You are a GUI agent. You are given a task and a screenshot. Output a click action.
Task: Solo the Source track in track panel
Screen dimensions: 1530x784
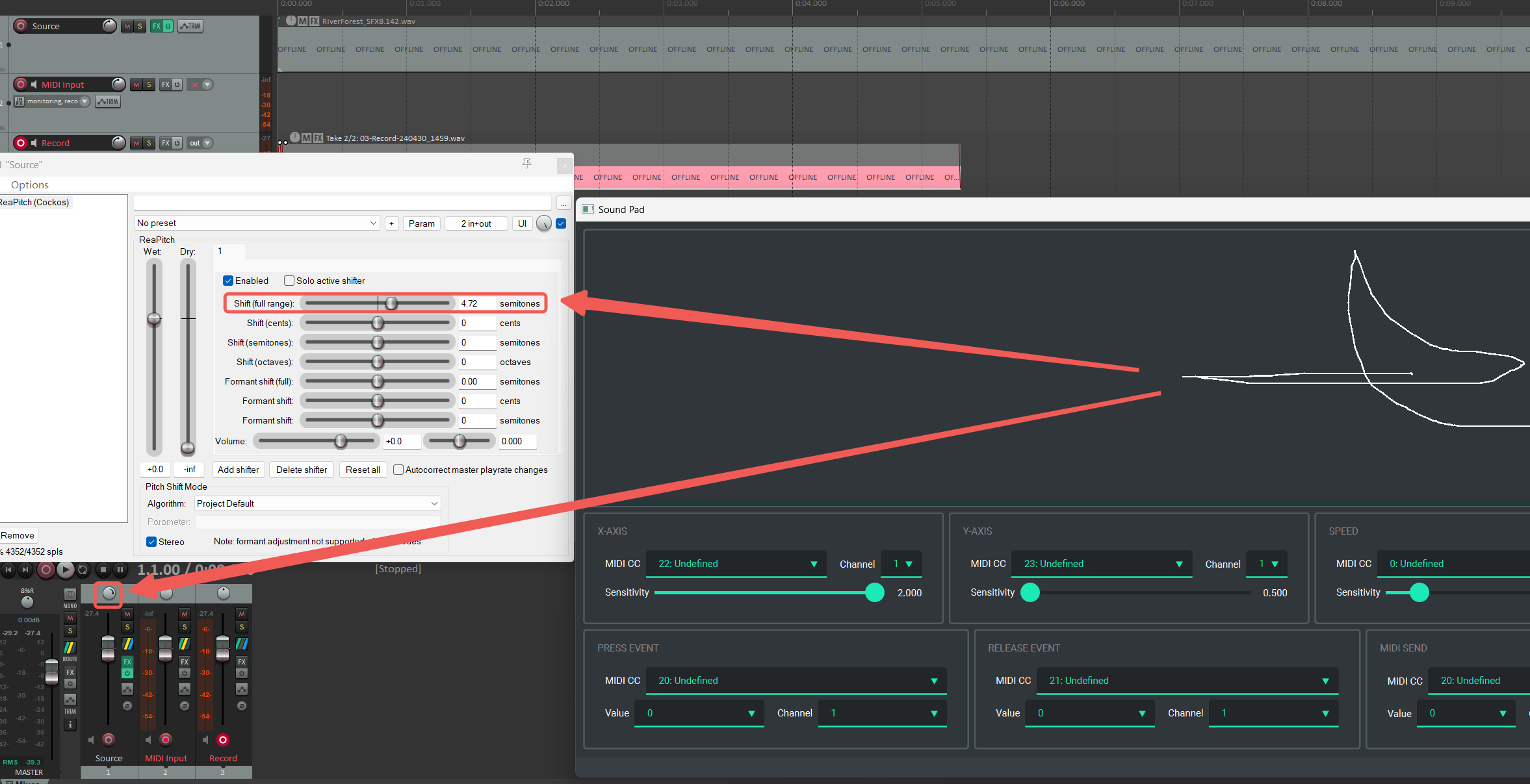point(140,26)
